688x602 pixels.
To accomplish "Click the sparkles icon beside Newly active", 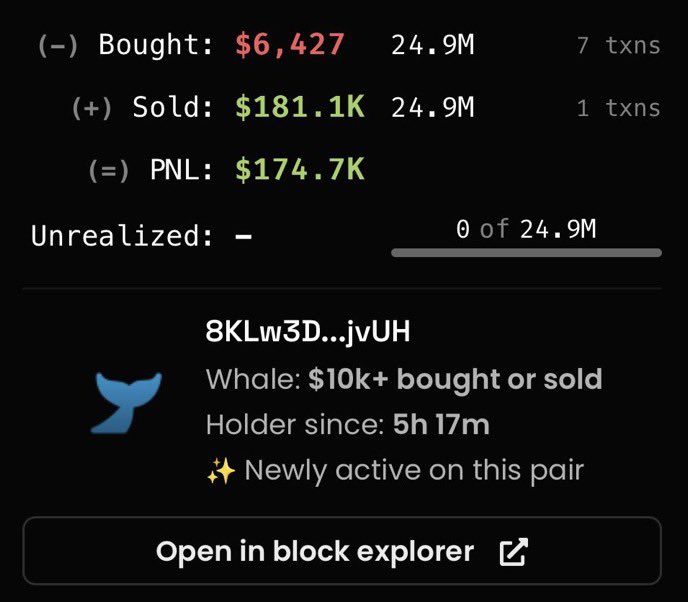I will tap(220, 469).
